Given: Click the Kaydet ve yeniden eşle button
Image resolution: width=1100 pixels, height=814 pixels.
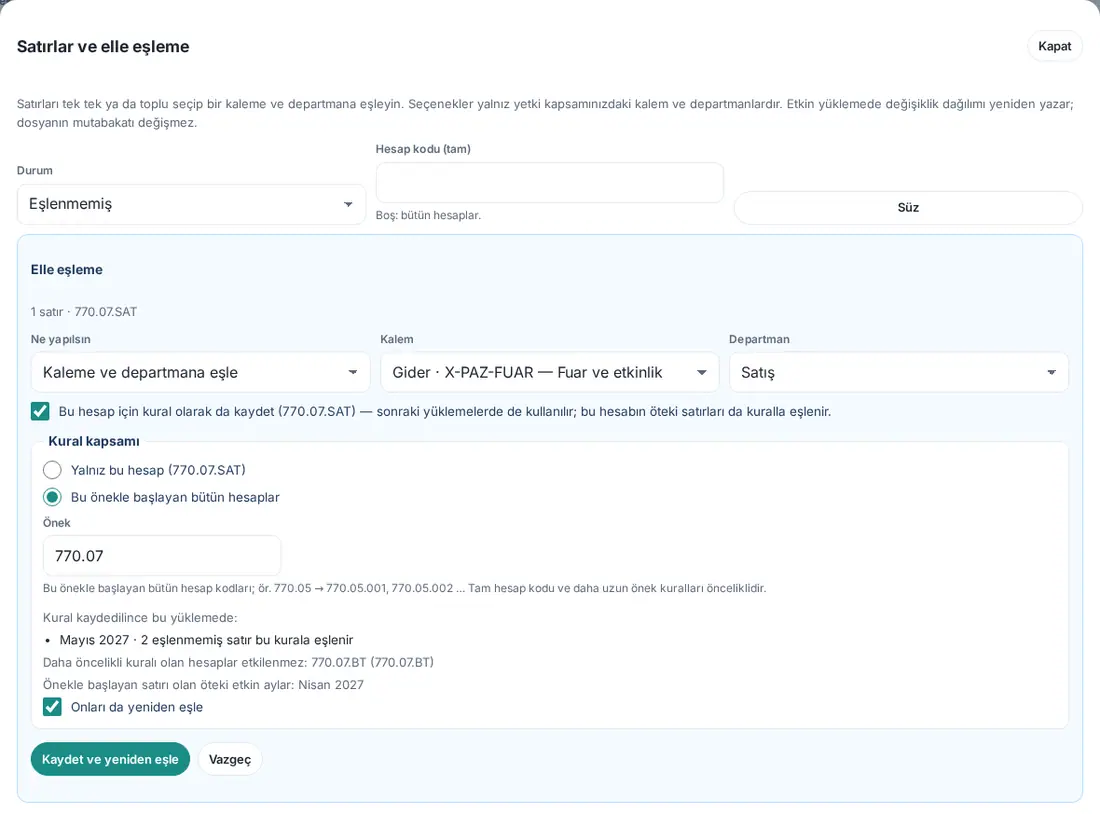Looking at the screenshot, I should click(110, 759).
